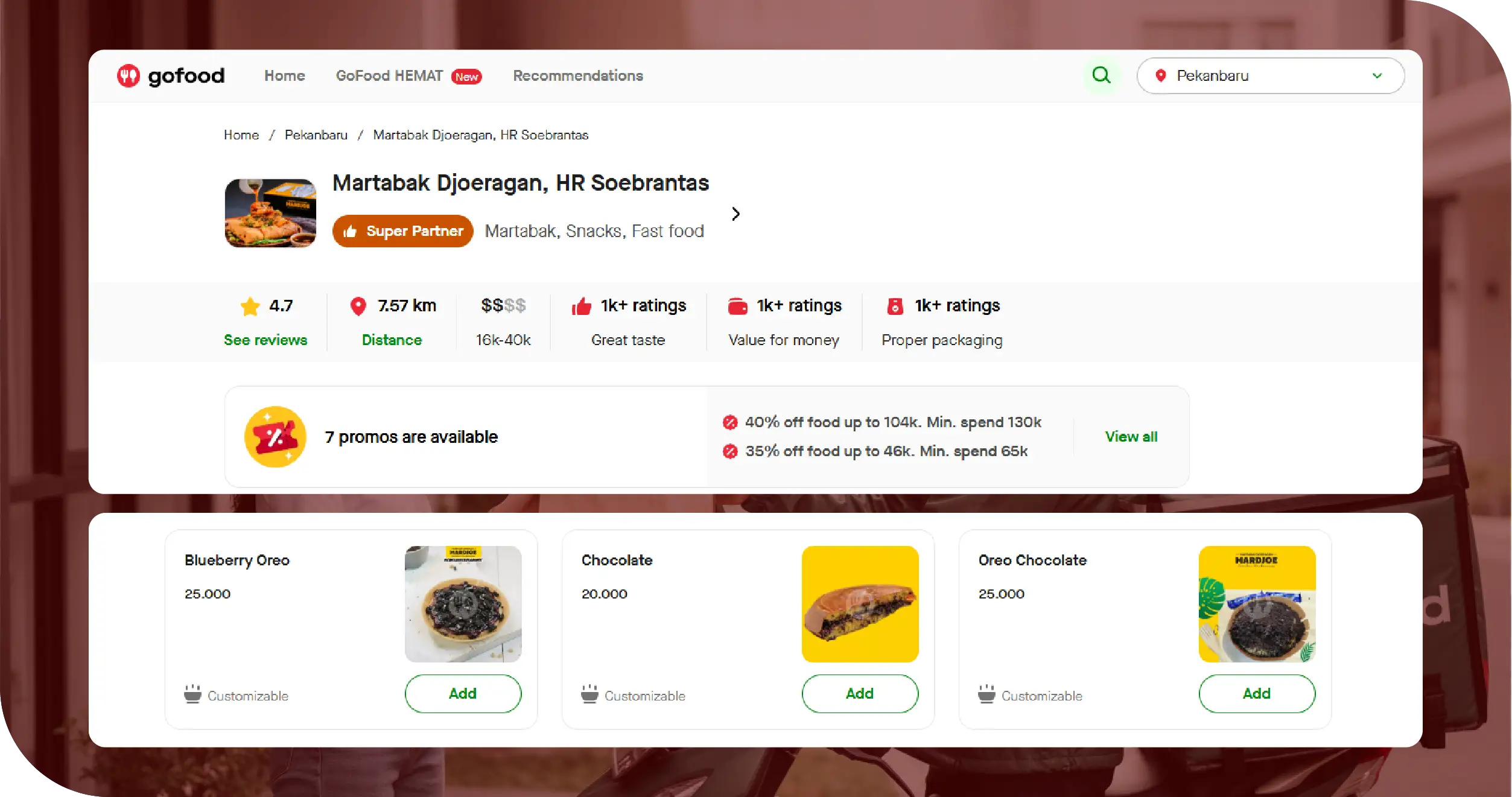Viewport: 1512px width, 797px height.
Task: Add Chocolate martabak to the cart
Action: coord(860,694)
